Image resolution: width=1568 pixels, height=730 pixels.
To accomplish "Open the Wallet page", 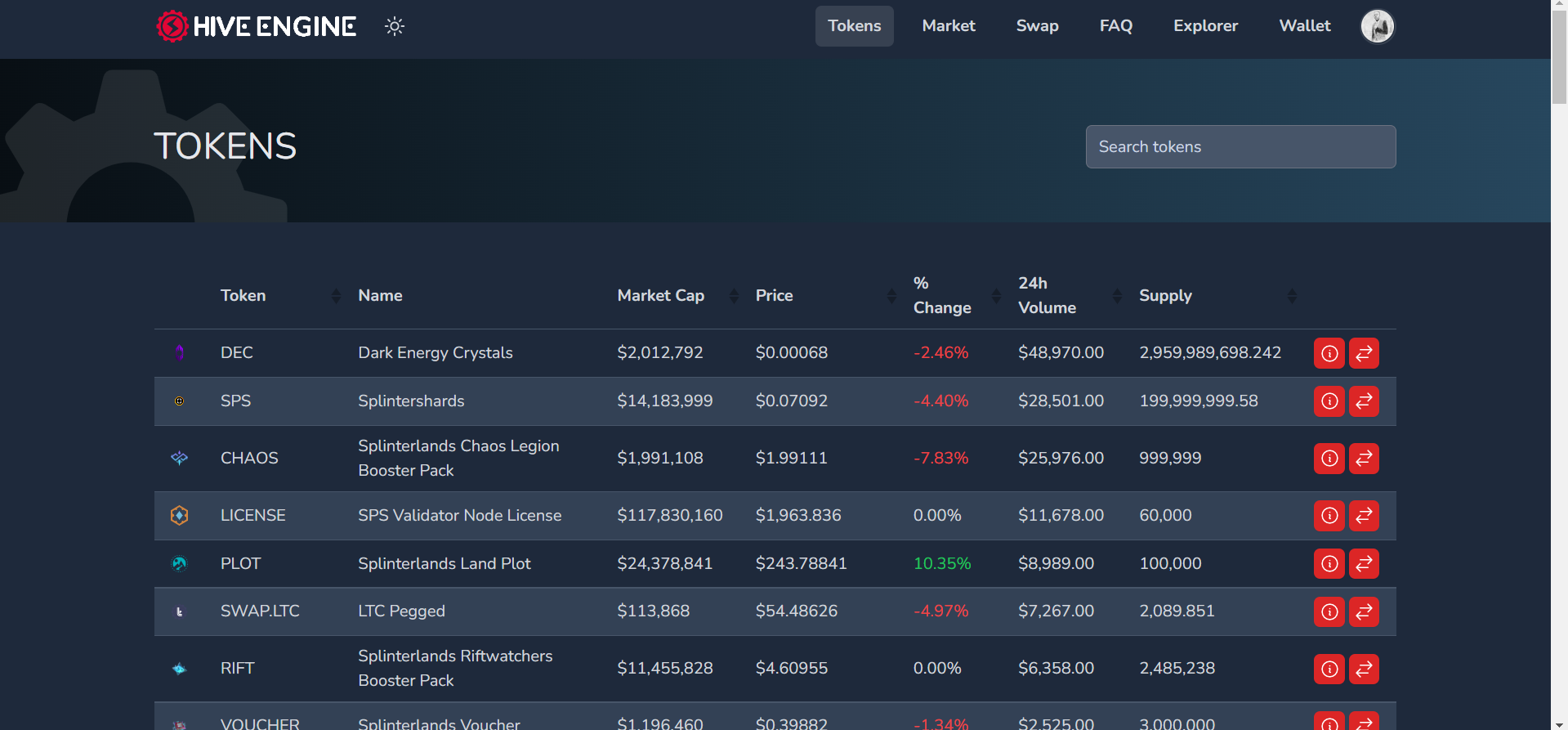I will 1305,26.
